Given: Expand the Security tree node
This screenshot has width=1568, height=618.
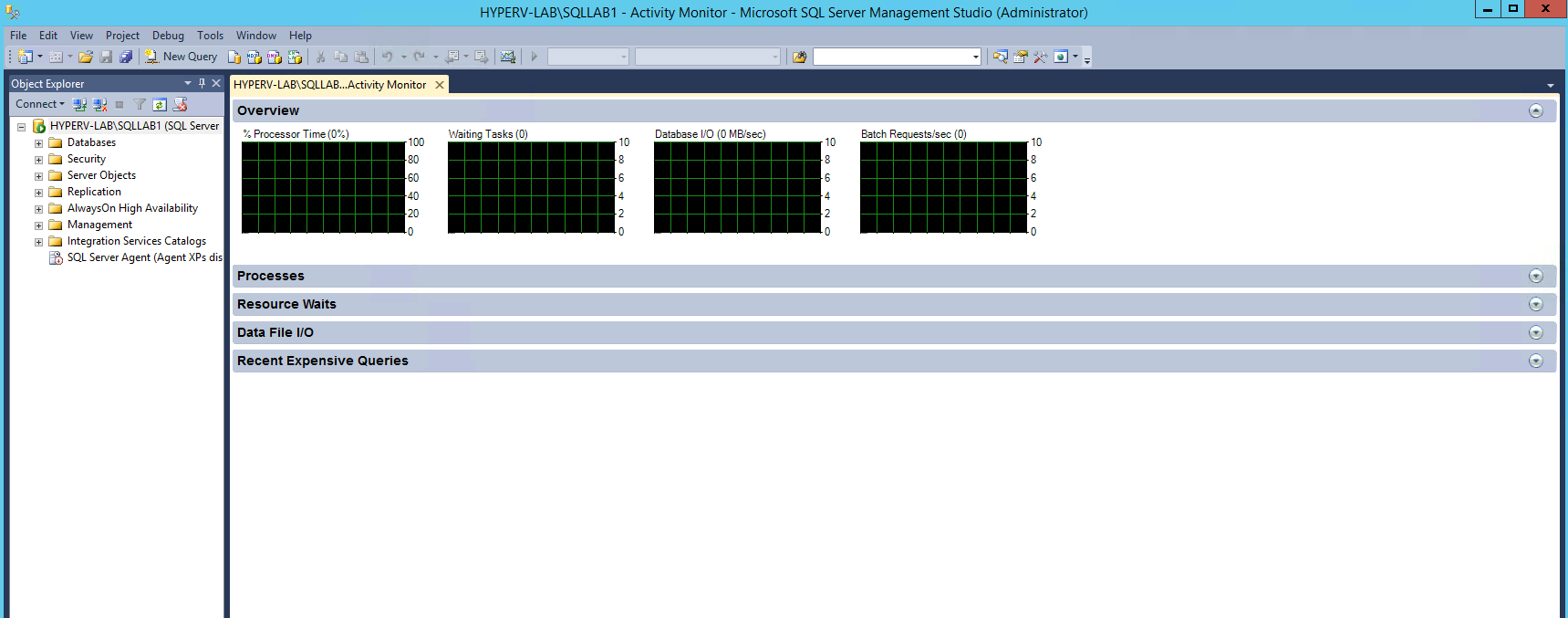Looking at the screenshot, I should pos(38,160).
